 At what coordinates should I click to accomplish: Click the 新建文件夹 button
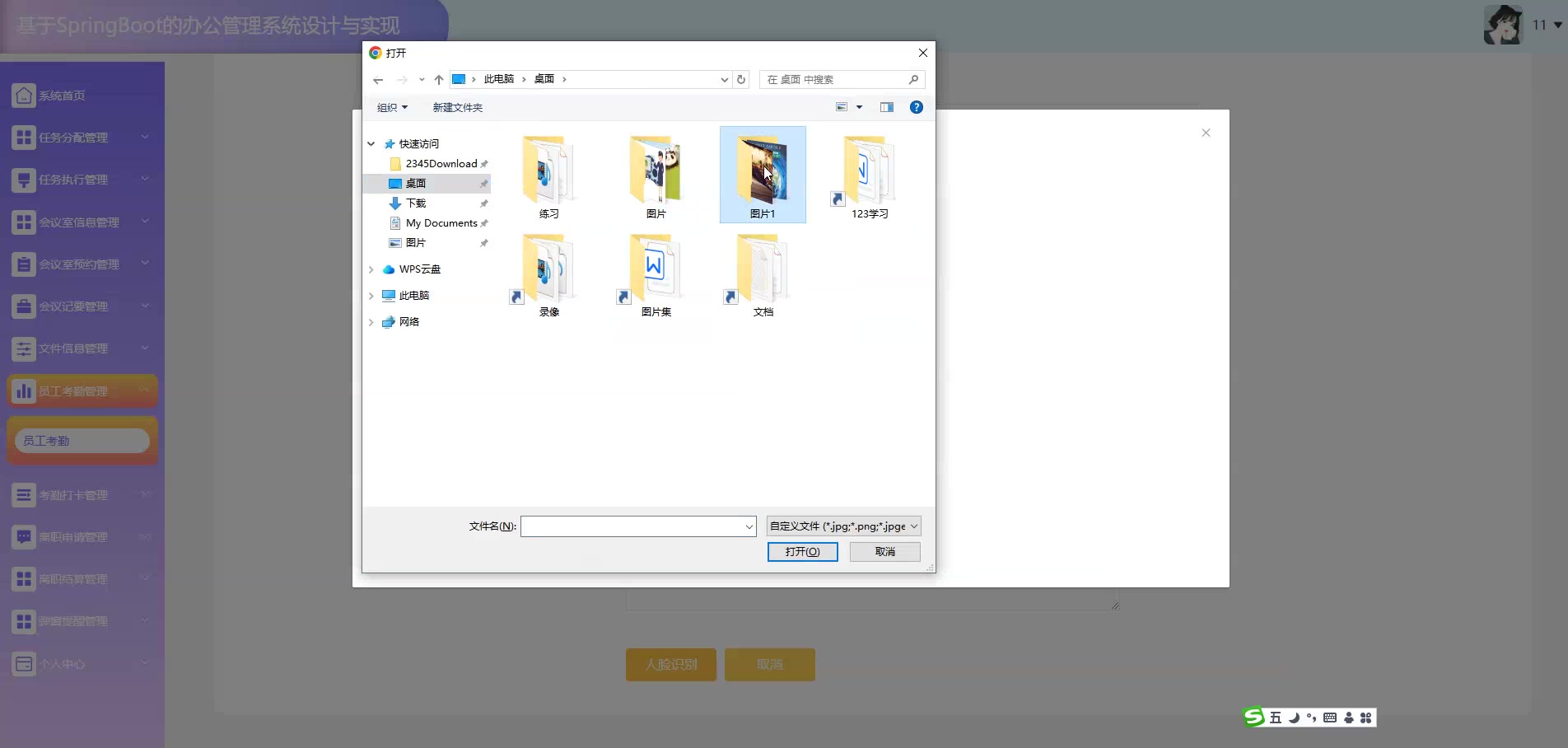(x=457, y=107)
